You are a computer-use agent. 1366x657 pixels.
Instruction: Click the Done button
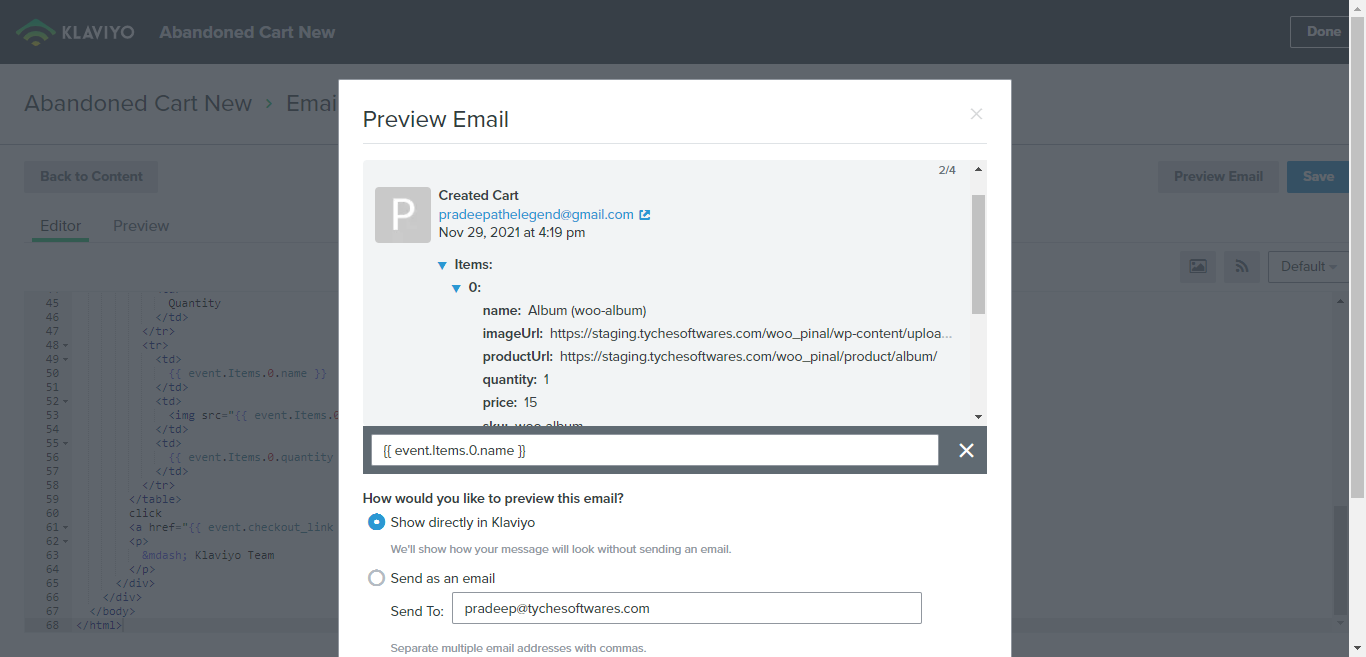click(x=1323, y=32)
